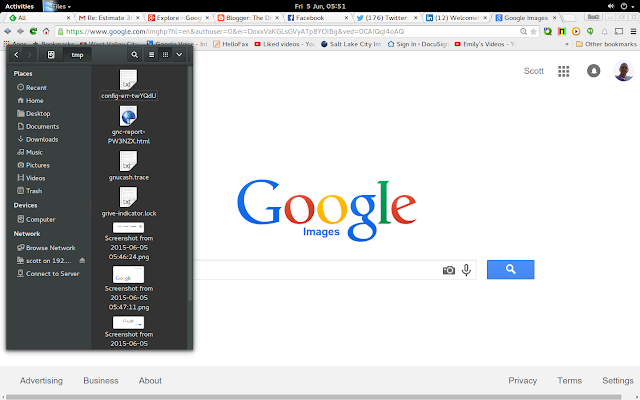Click browser back arrow
Viewport: 640px width, 400px height.
click(7, 31)
